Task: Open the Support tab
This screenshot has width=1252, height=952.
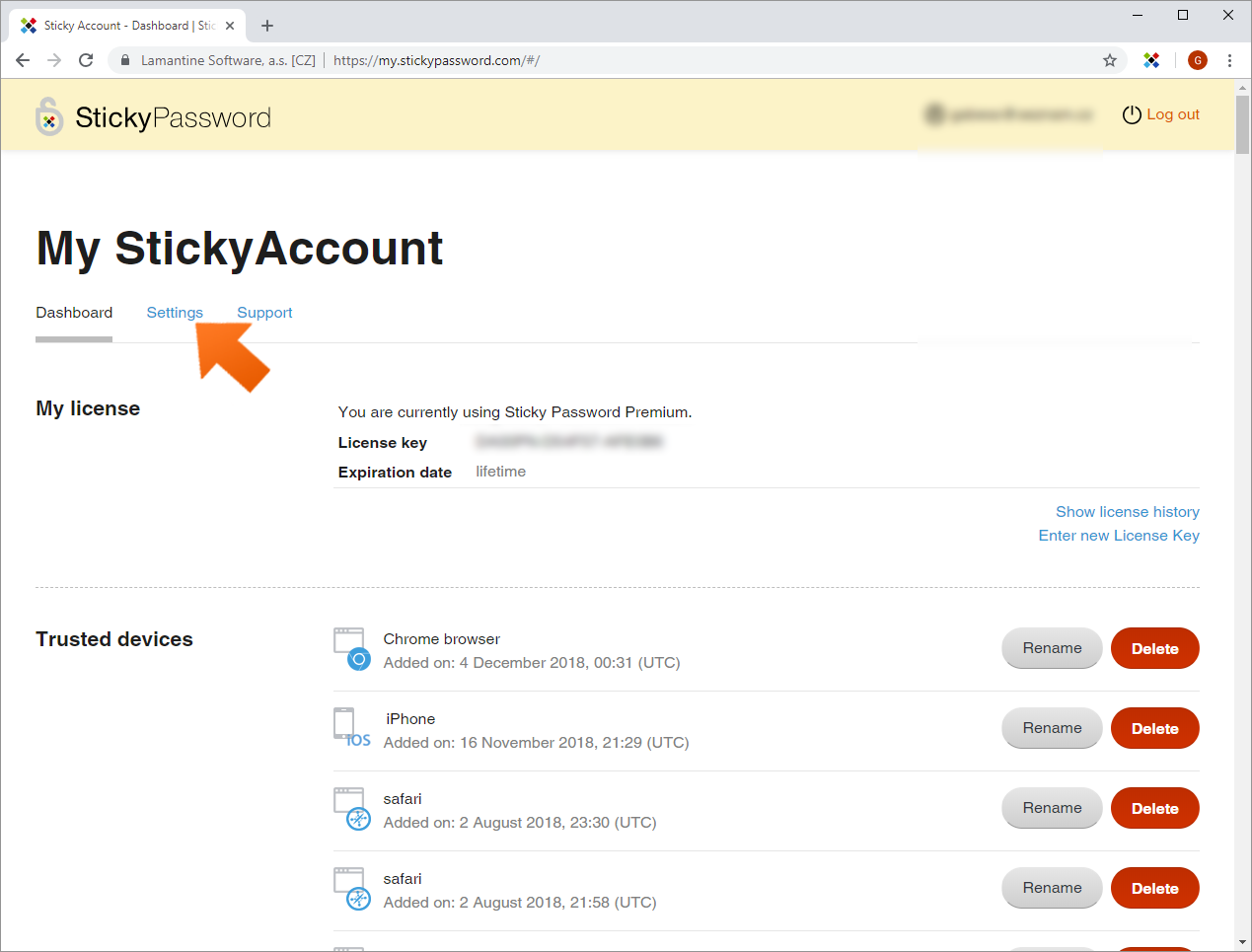Action: point(264,313)
